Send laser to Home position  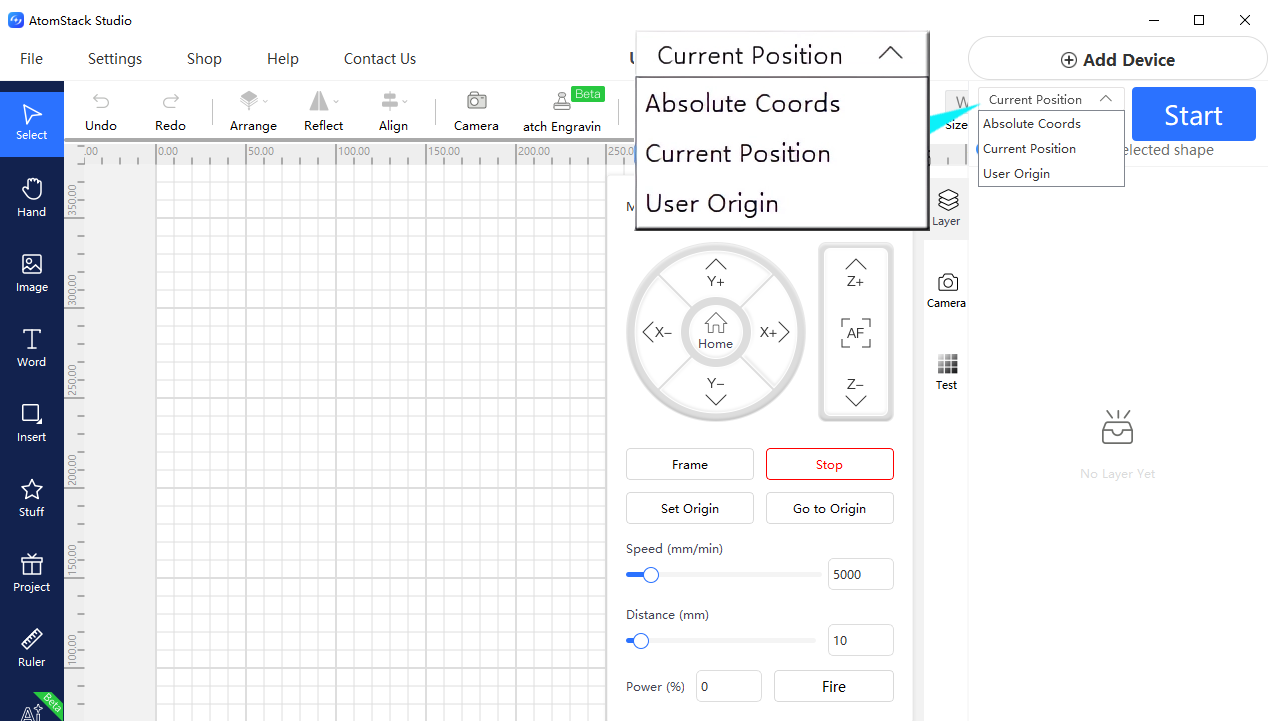click(x=716, y=332)
